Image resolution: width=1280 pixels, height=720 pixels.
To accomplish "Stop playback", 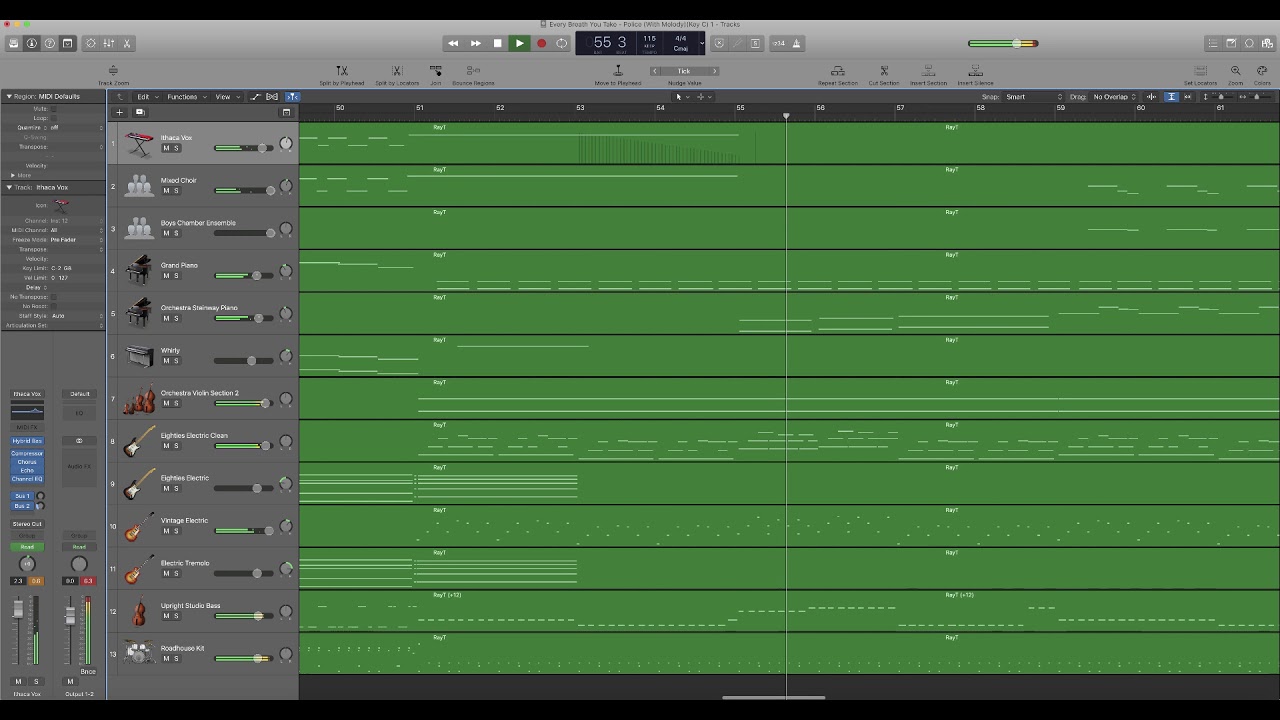I will [x=497, y=43].
